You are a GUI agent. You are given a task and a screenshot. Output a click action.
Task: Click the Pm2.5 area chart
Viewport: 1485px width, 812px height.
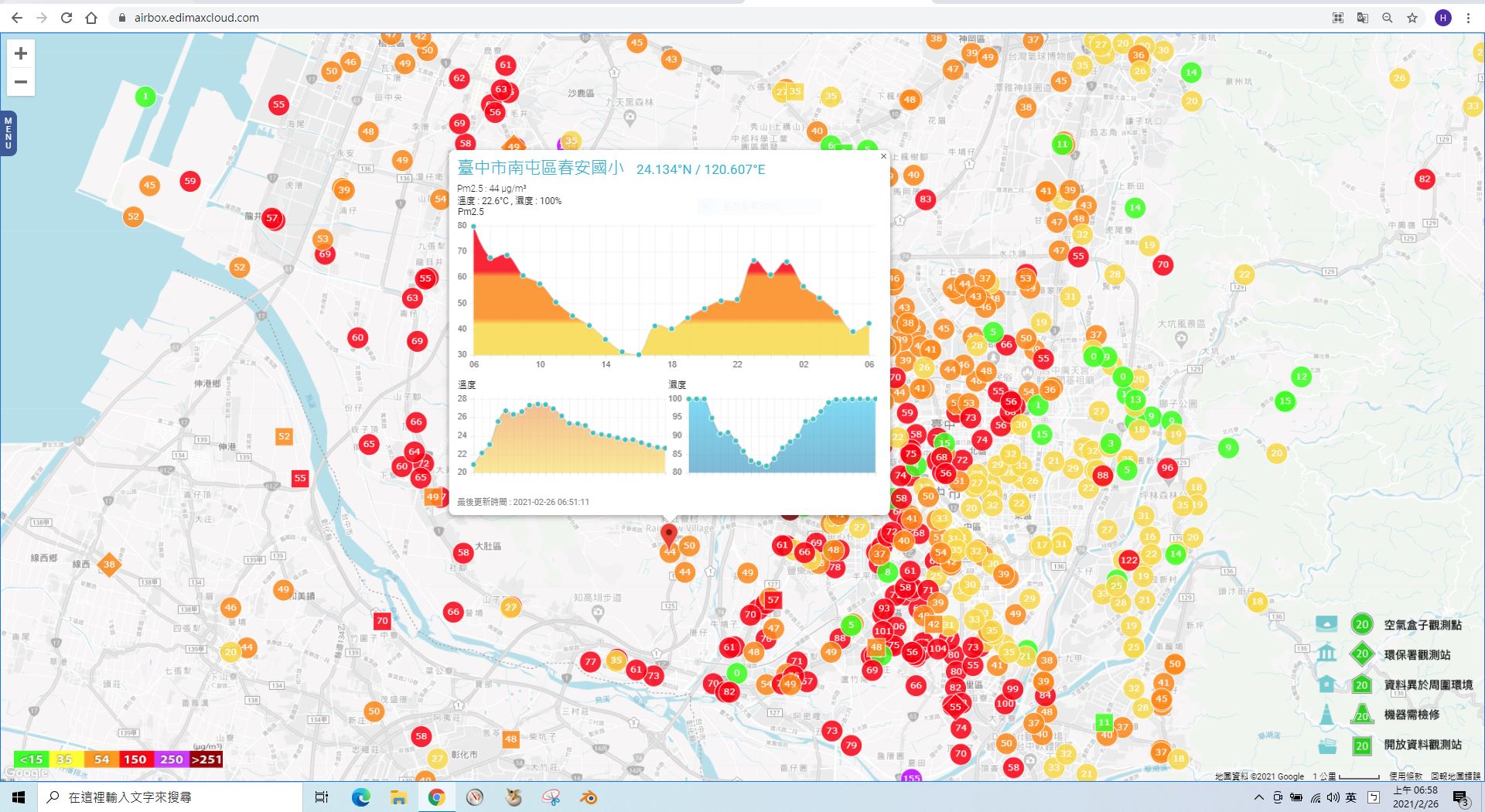[x=670, y=291]
